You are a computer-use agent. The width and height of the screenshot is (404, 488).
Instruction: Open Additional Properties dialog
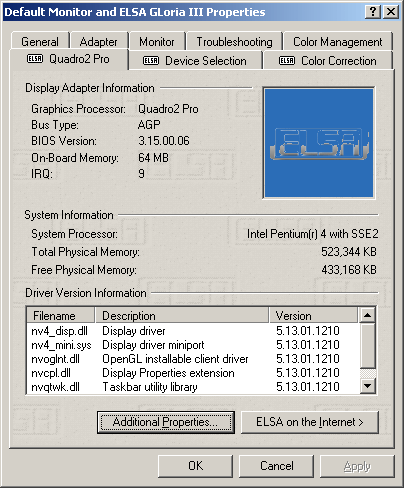tap(166, 422)
